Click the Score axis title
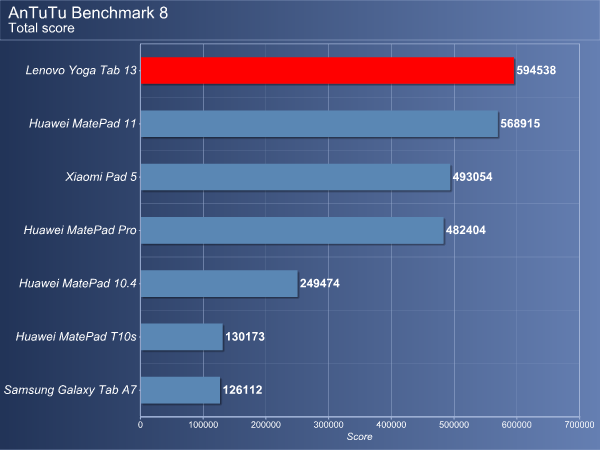This screenshot has height=450, width=600. coord(359,437)
